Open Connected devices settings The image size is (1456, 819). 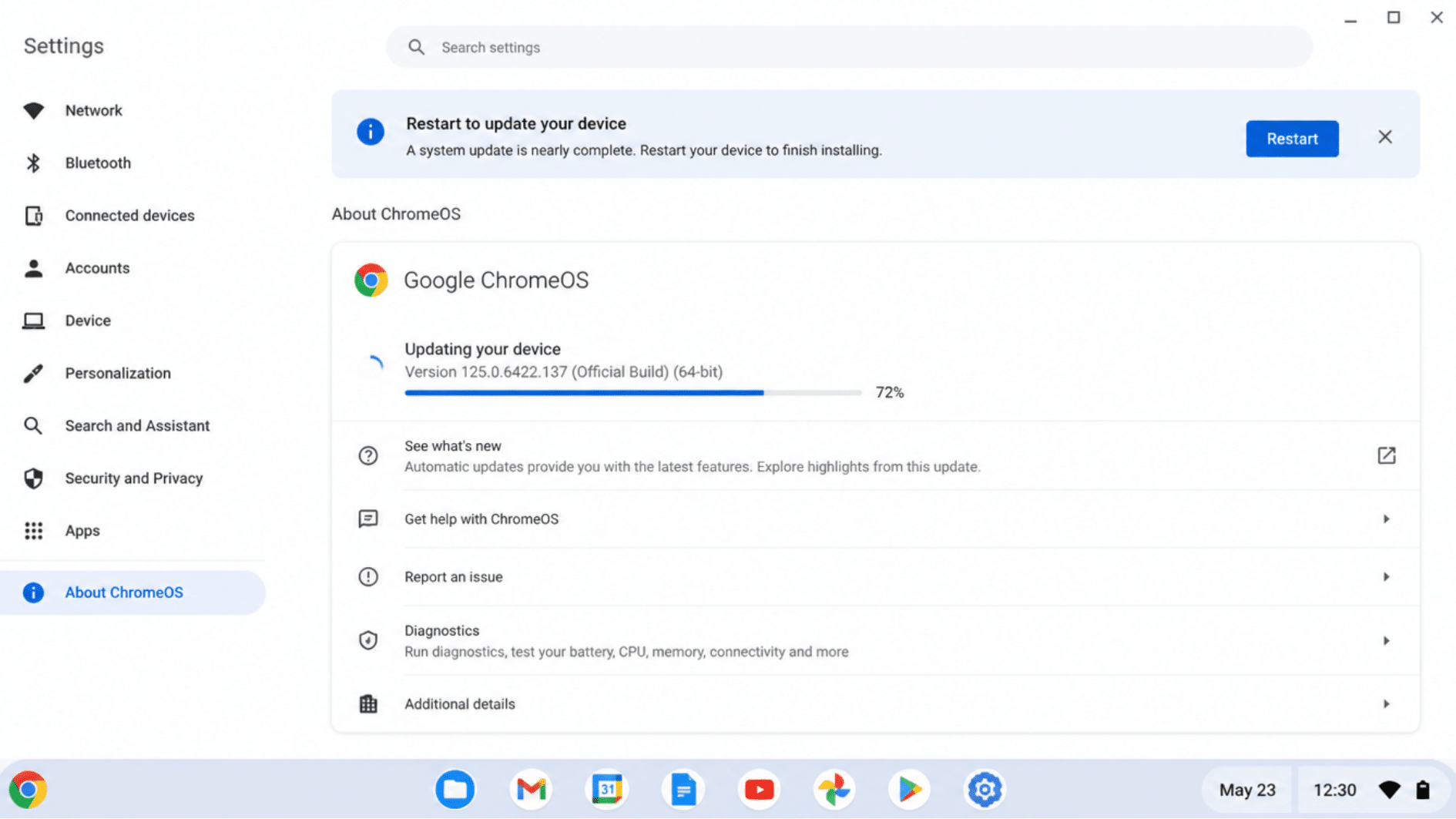click(129, 215)
